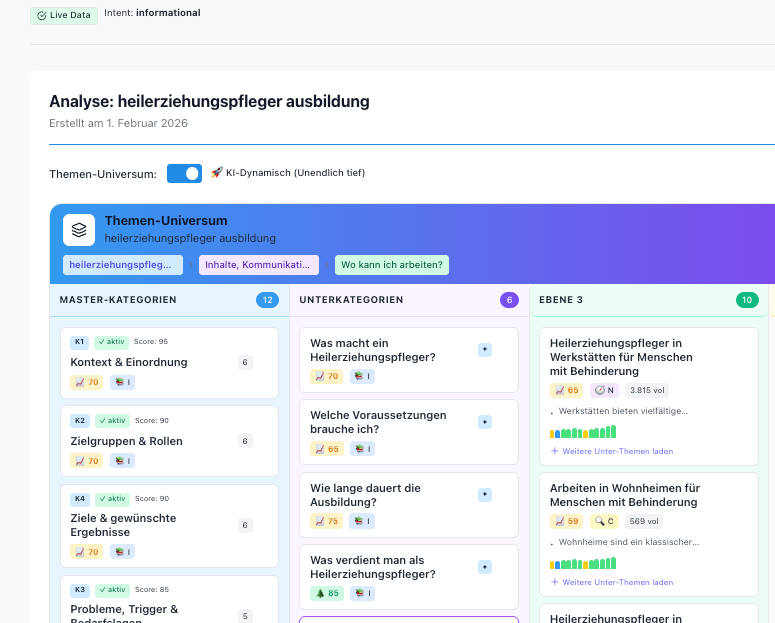775x623 pixels.
Task: Click trend 65 badge under Welche Voraussetzungen brauche ich?
Action: tap(327, 449)
